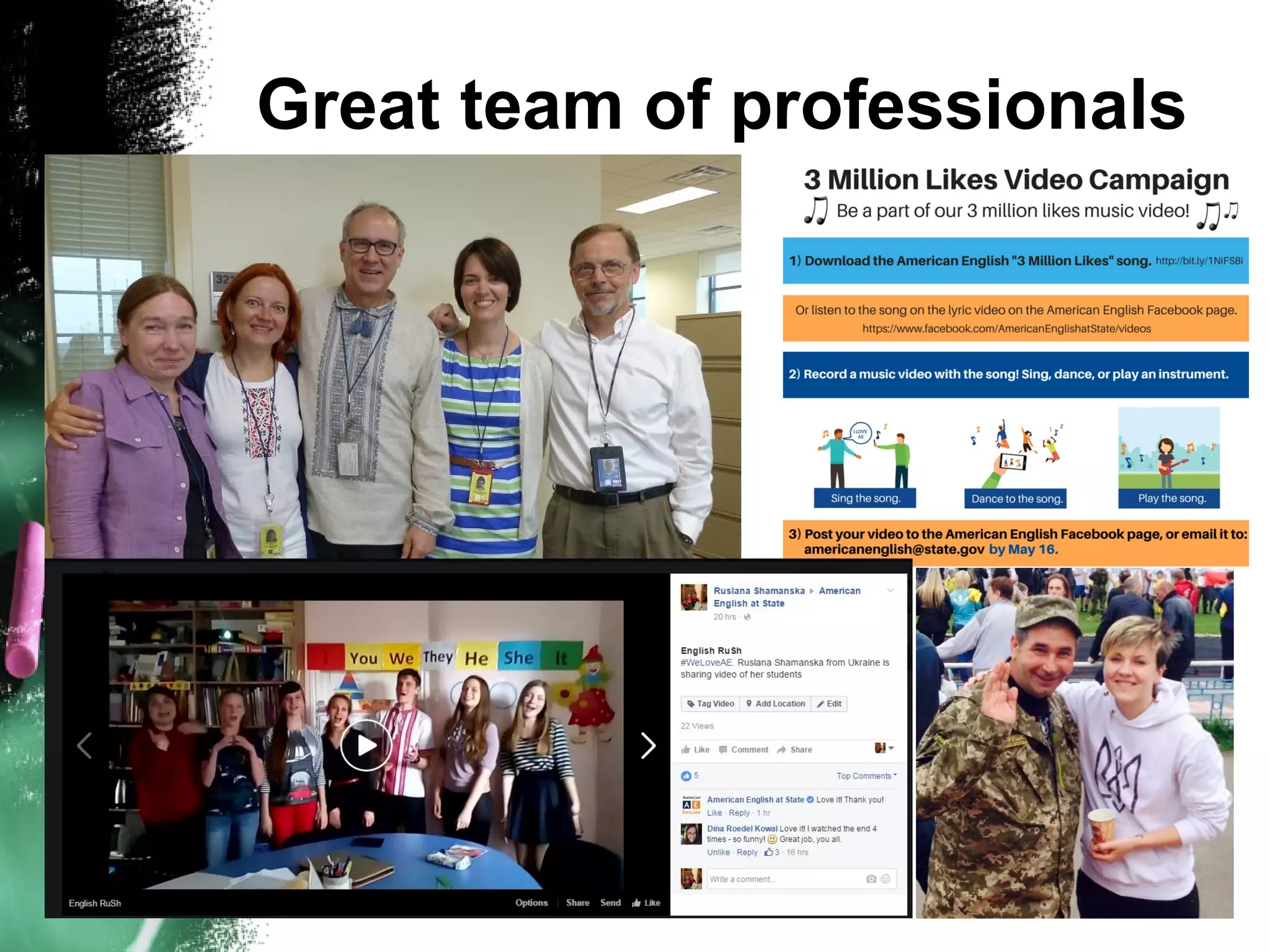Unlike Dina Roedel Kowal's comment

(718, 852)
